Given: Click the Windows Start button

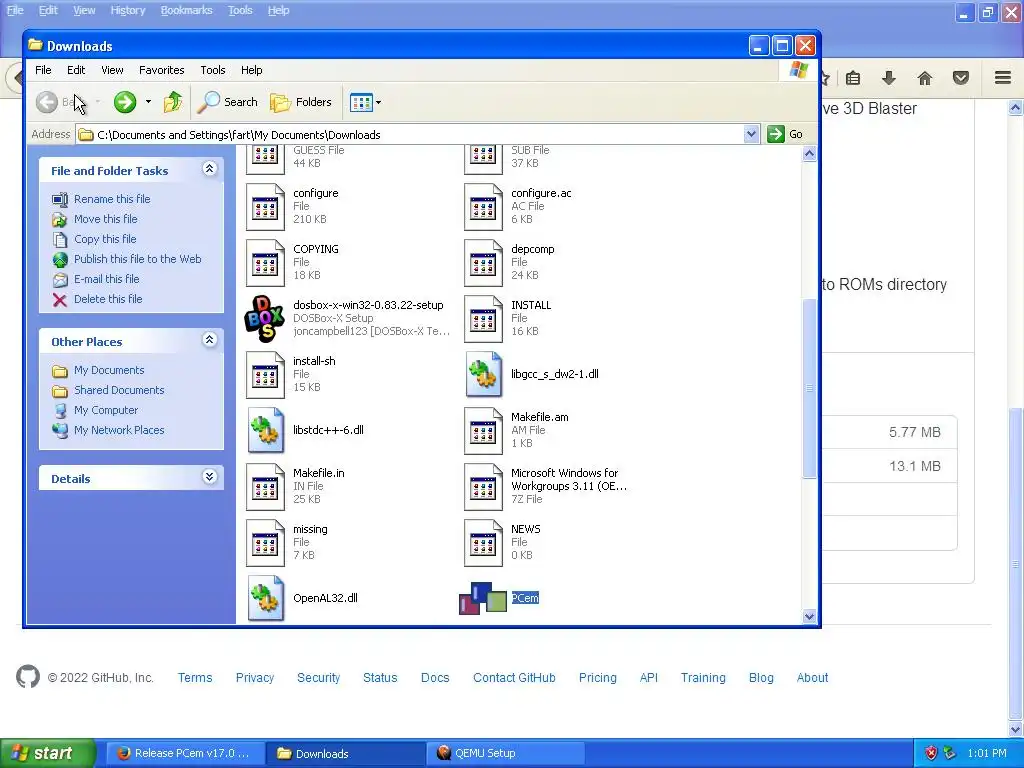Looking at the screenshot, I should tap(48, 753).
